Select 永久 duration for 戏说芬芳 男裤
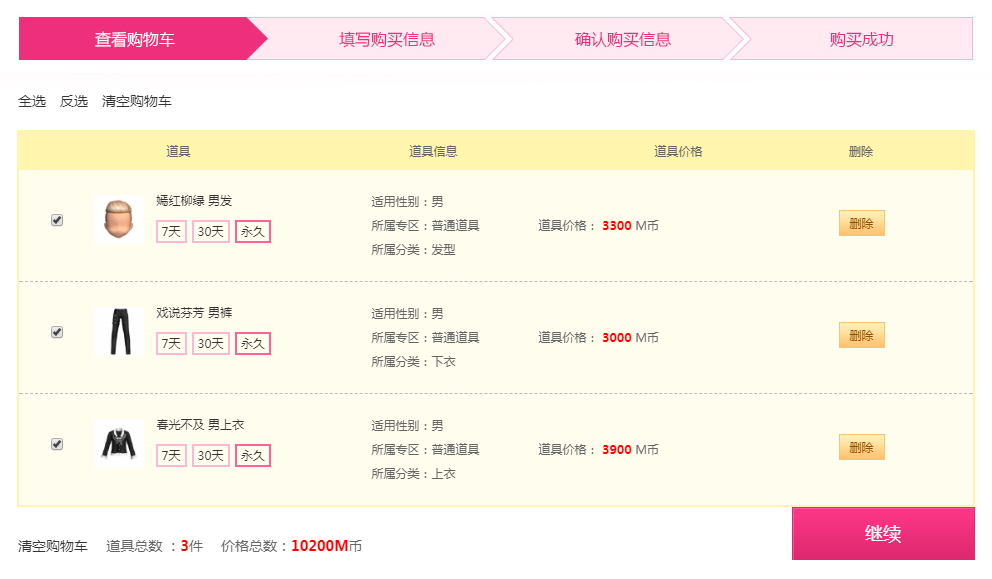Image resolution: width=992 pixels, height=579 pixels. click(x=253, y=344)
